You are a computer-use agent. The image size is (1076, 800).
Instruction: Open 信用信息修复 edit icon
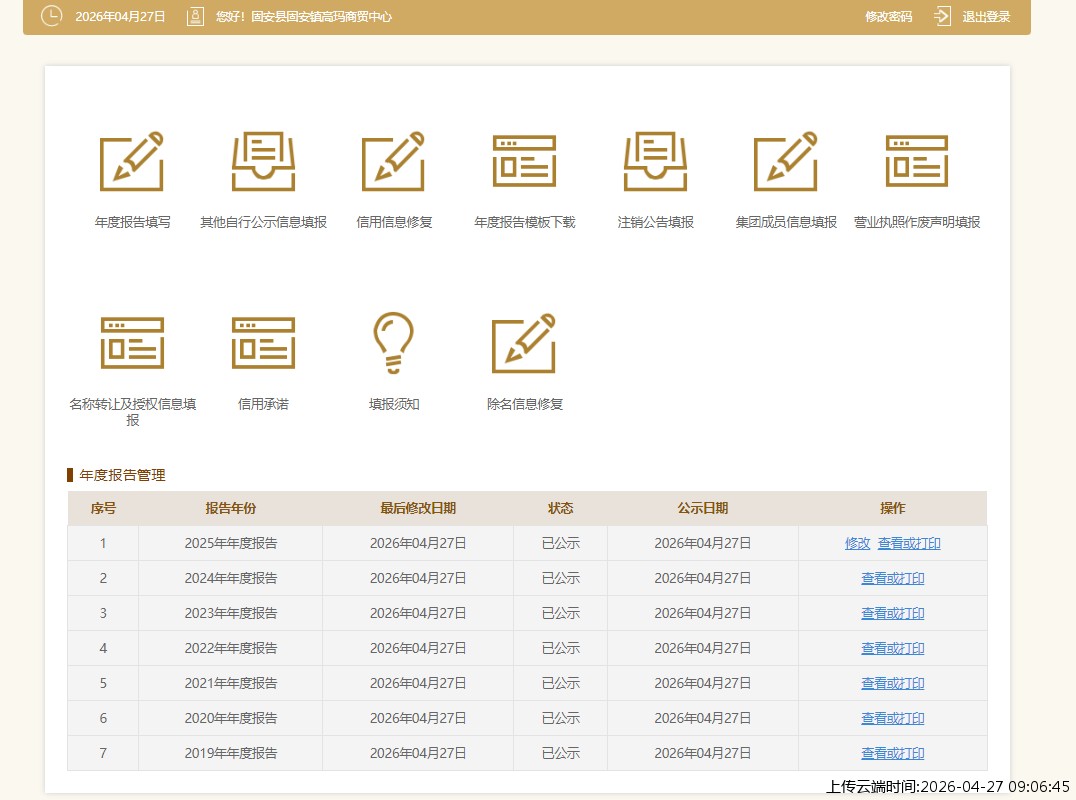coord(394,162)
